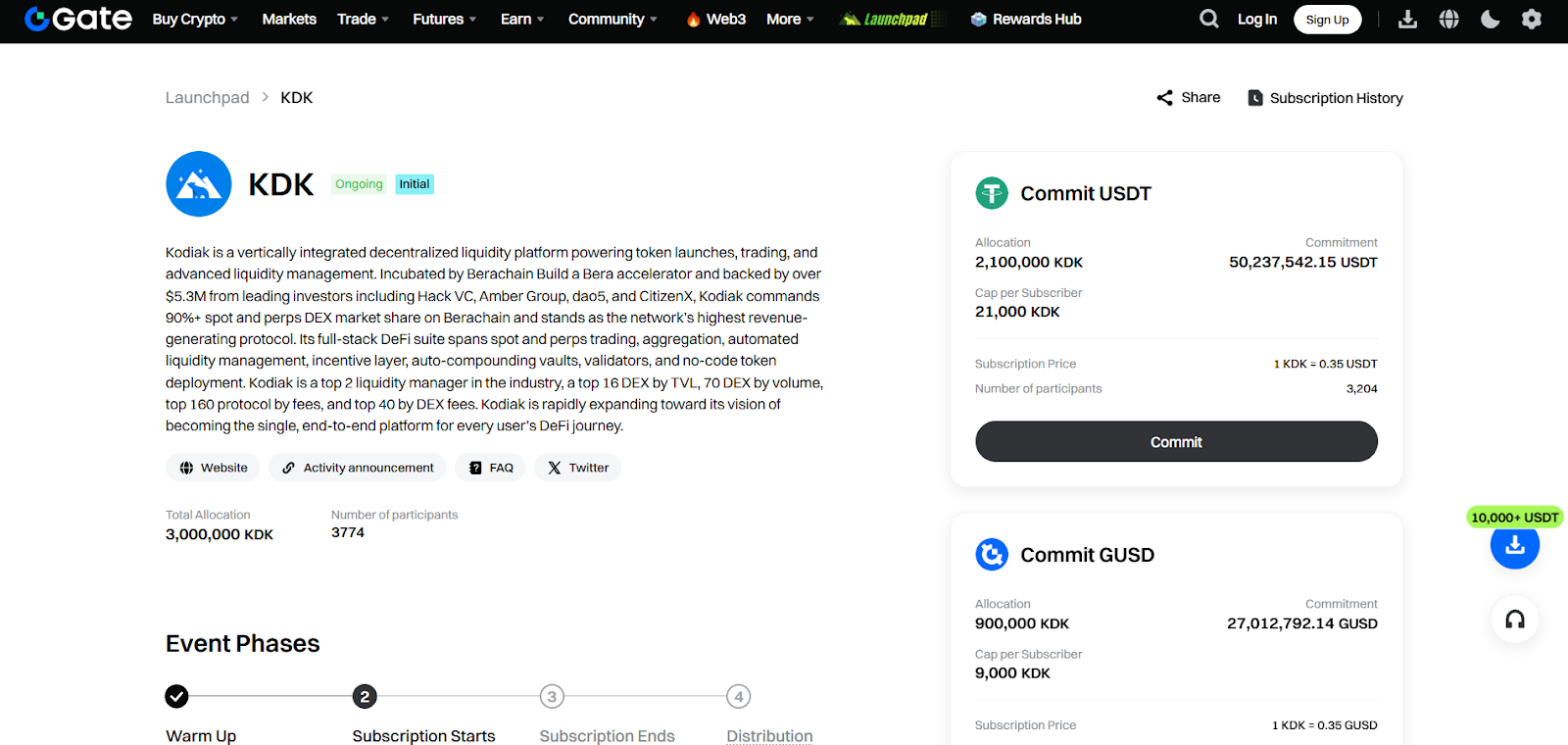Click the USDT Tether coin icon
The width and height of the screenshot is (1568, 745).
point(992,193)
